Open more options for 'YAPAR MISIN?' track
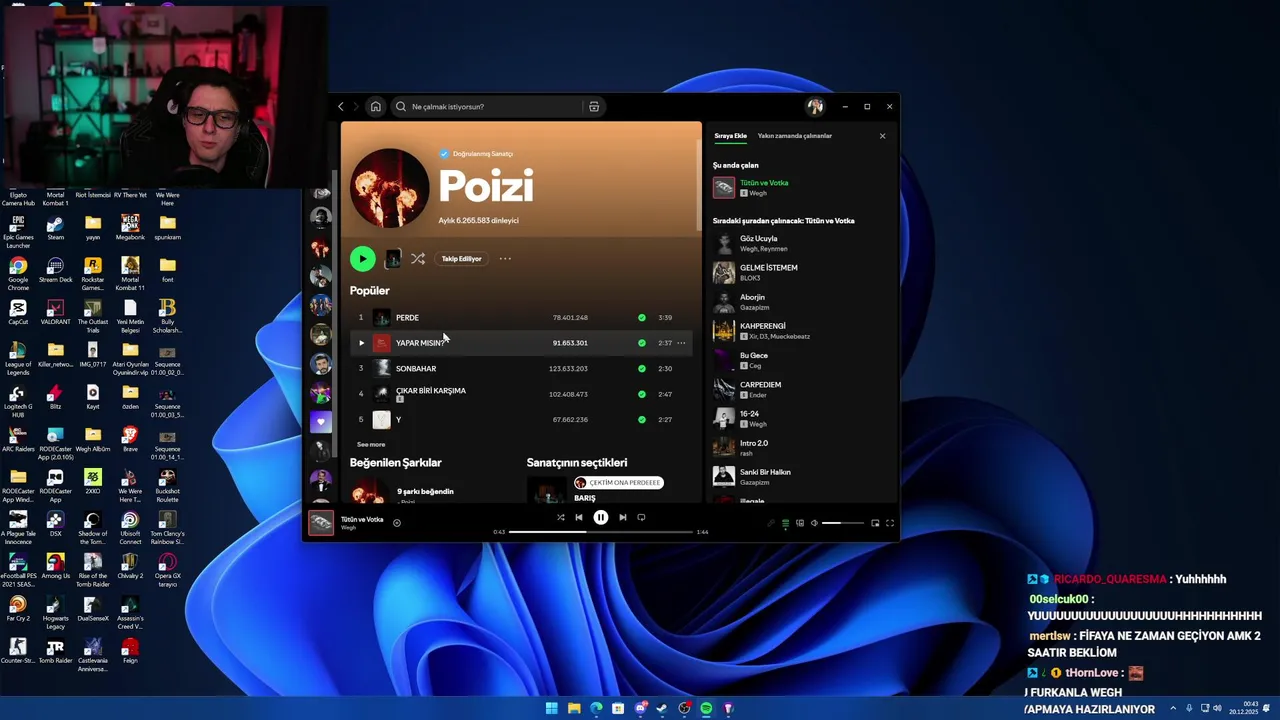The height and width of the screenshot is (720, 1280). coord(681,343)
